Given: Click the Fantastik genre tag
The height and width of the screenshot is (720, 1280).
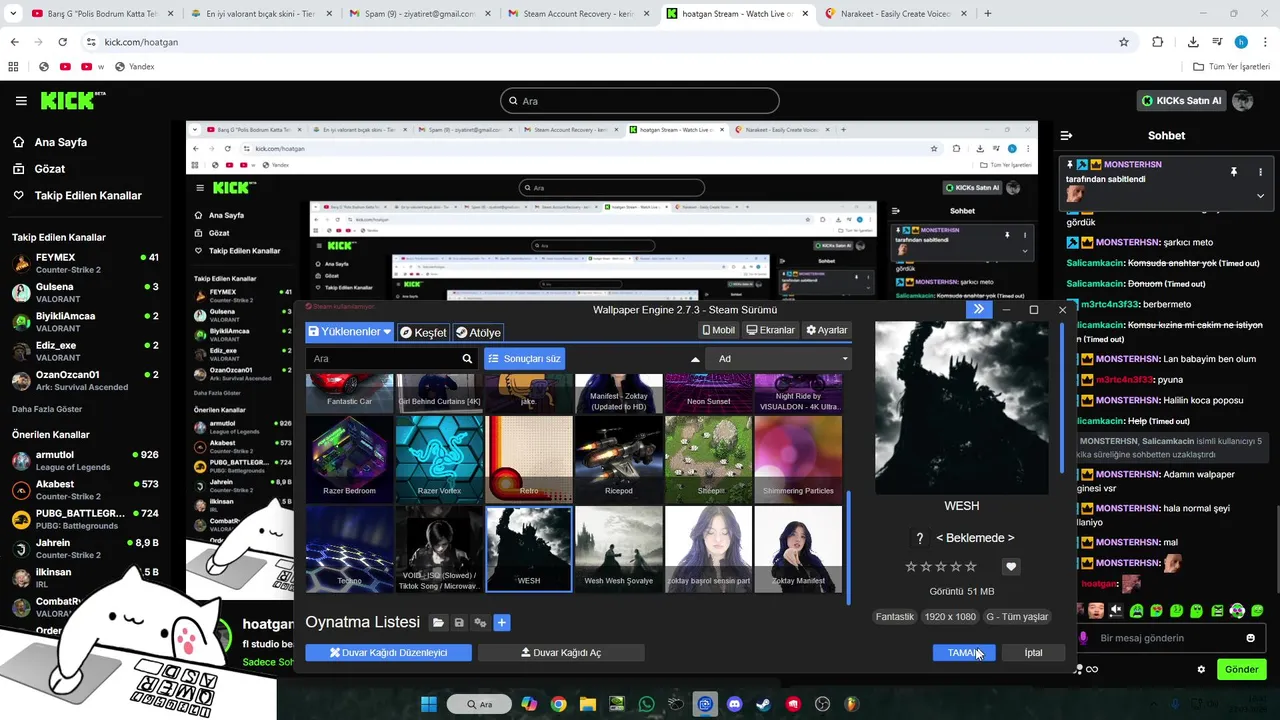Looking at the screenshot, I should (x=895, y=617).
